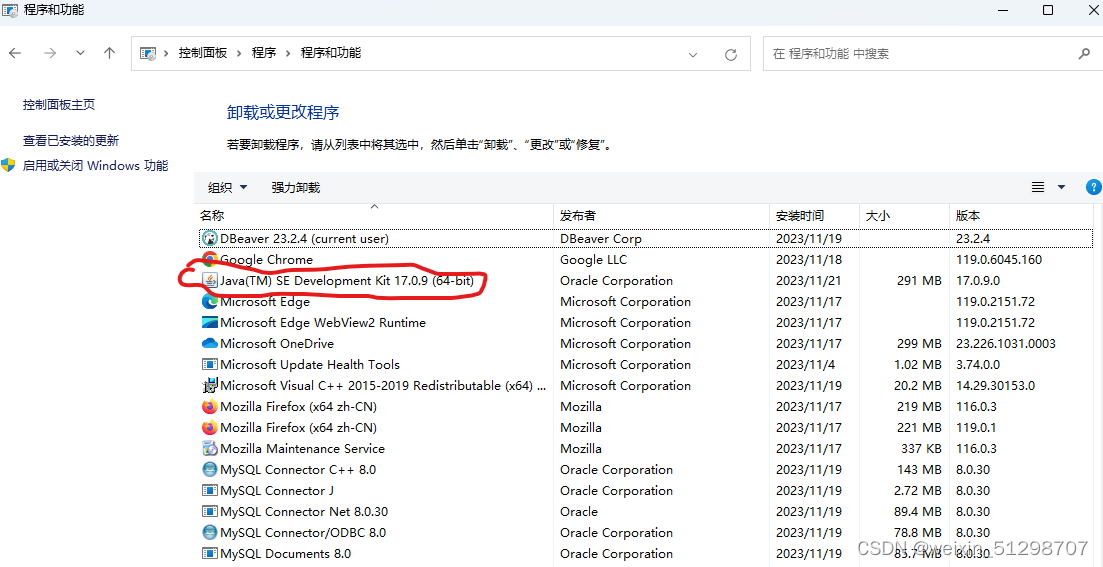This screenshot has width=1103, height=567.
Task: Click the 291 MB size cell
Action: point(919,281)
